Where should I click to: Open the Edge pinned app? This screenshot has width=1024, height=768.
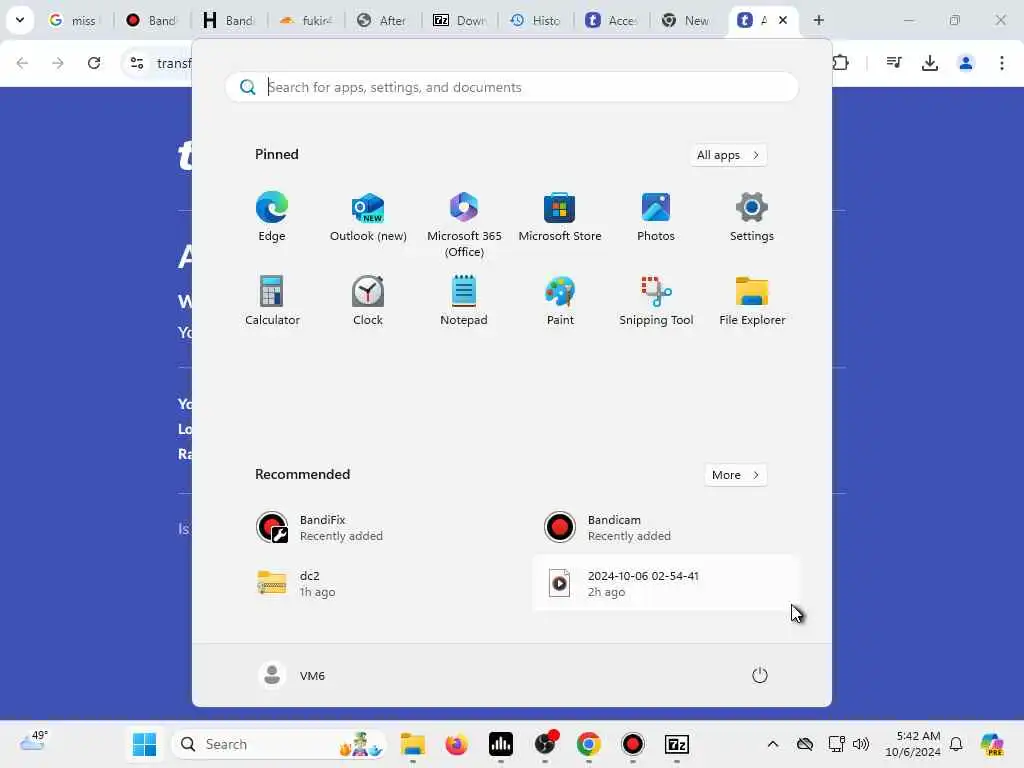coord(272,217)
